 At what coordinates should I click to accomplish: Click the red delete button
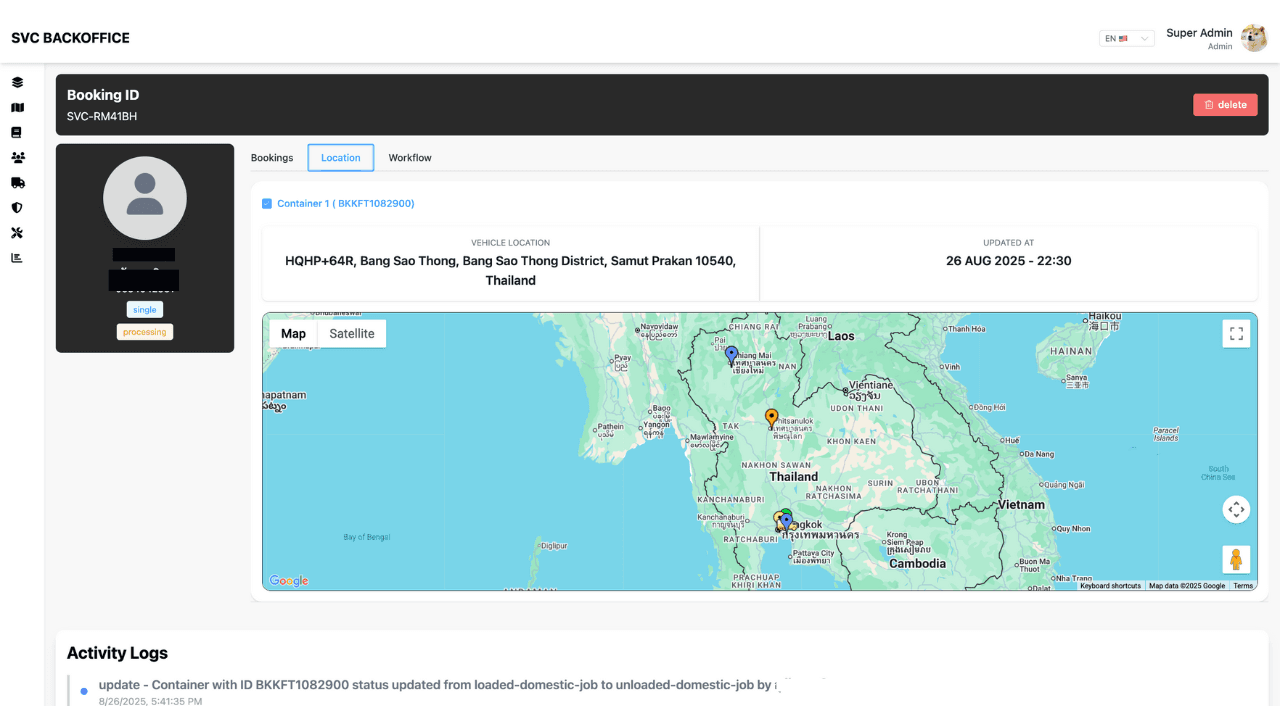tap(1225, 105)
